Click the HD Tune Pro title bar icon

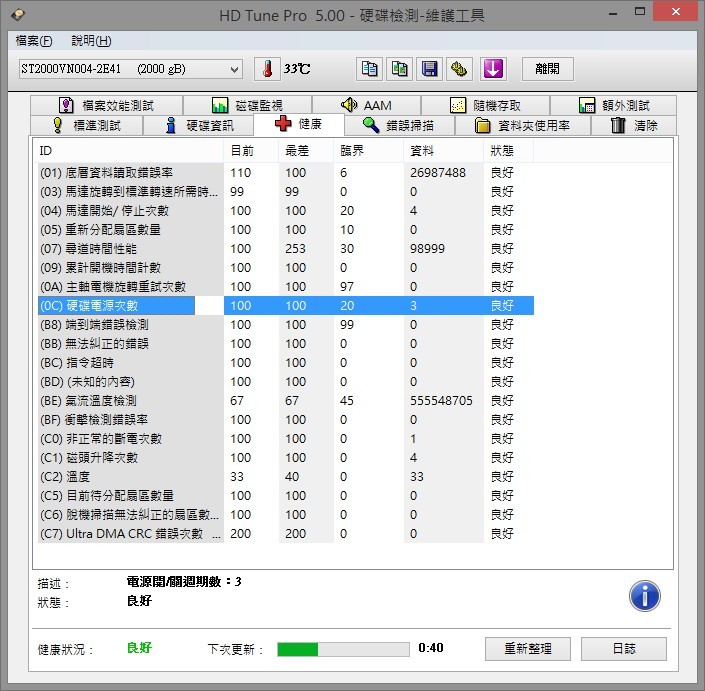point(18,15)
